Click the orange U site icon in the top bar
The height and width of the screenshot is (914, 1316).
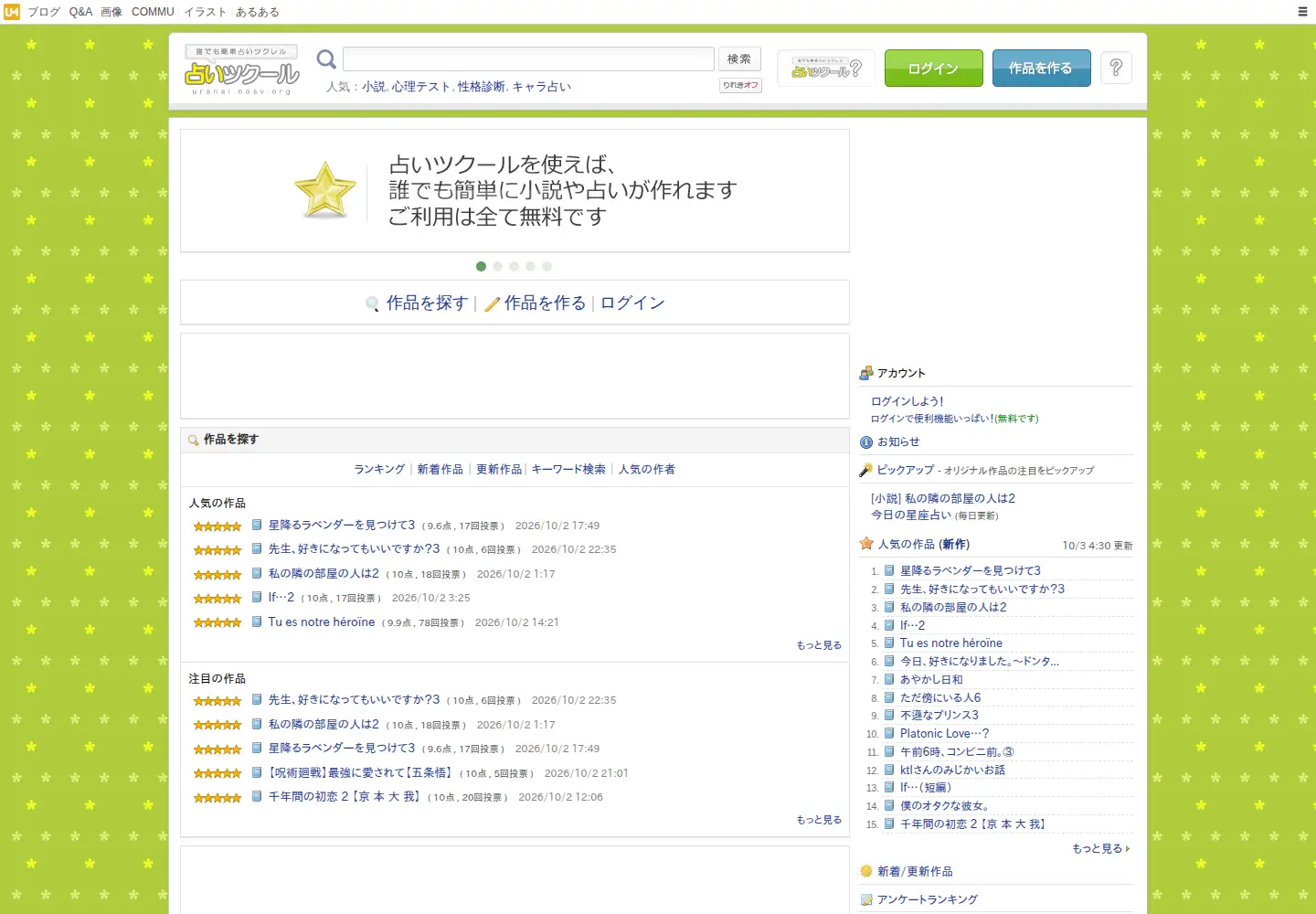(12, 12)
